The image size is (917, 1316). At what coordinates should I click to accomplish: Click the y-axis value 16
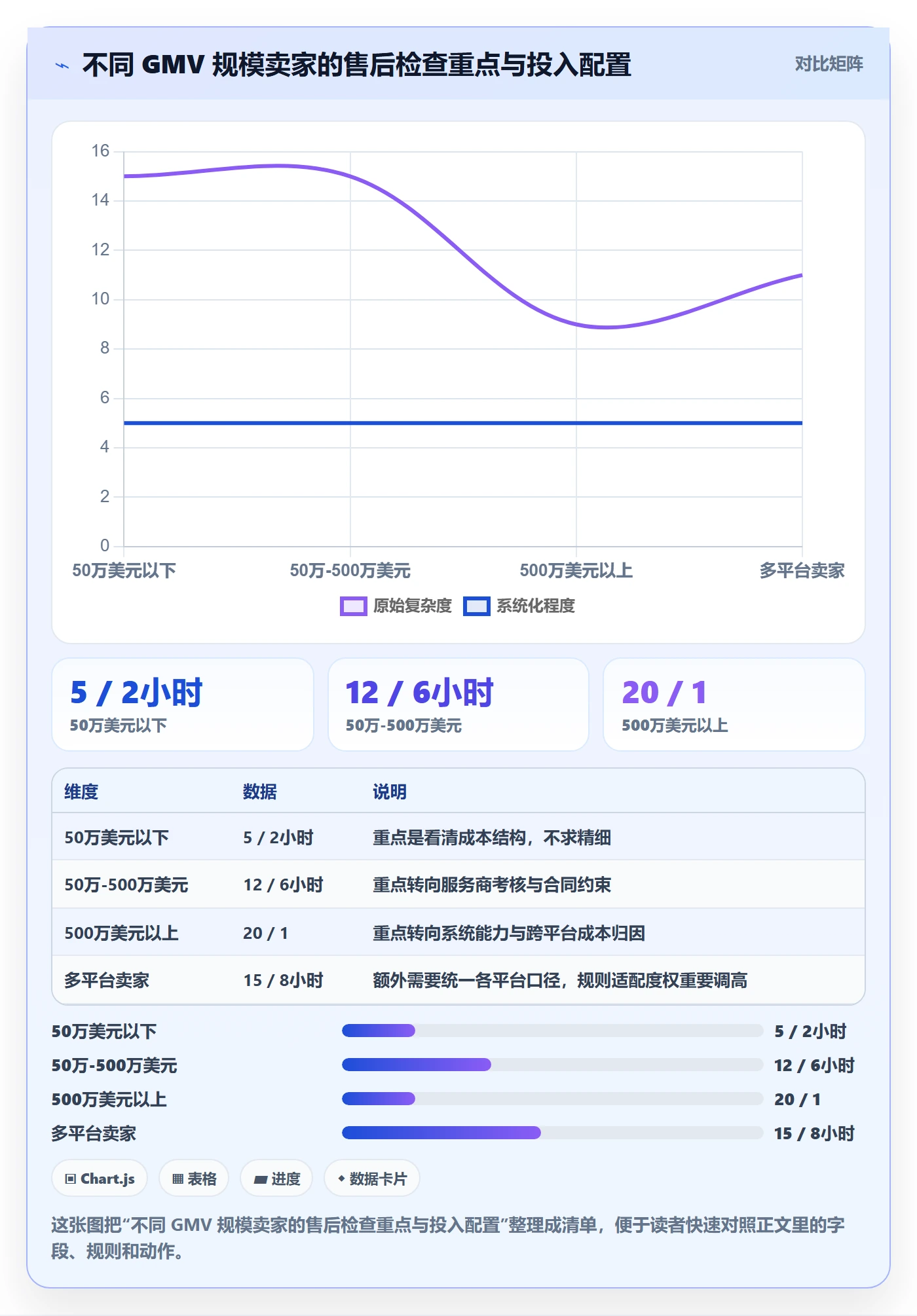click(x=100, y=151)
